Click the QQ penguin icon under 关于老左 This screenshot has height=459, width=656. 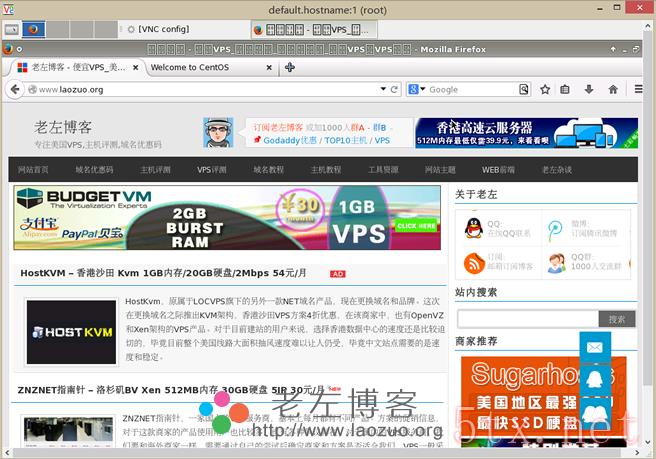click(474, 228)
